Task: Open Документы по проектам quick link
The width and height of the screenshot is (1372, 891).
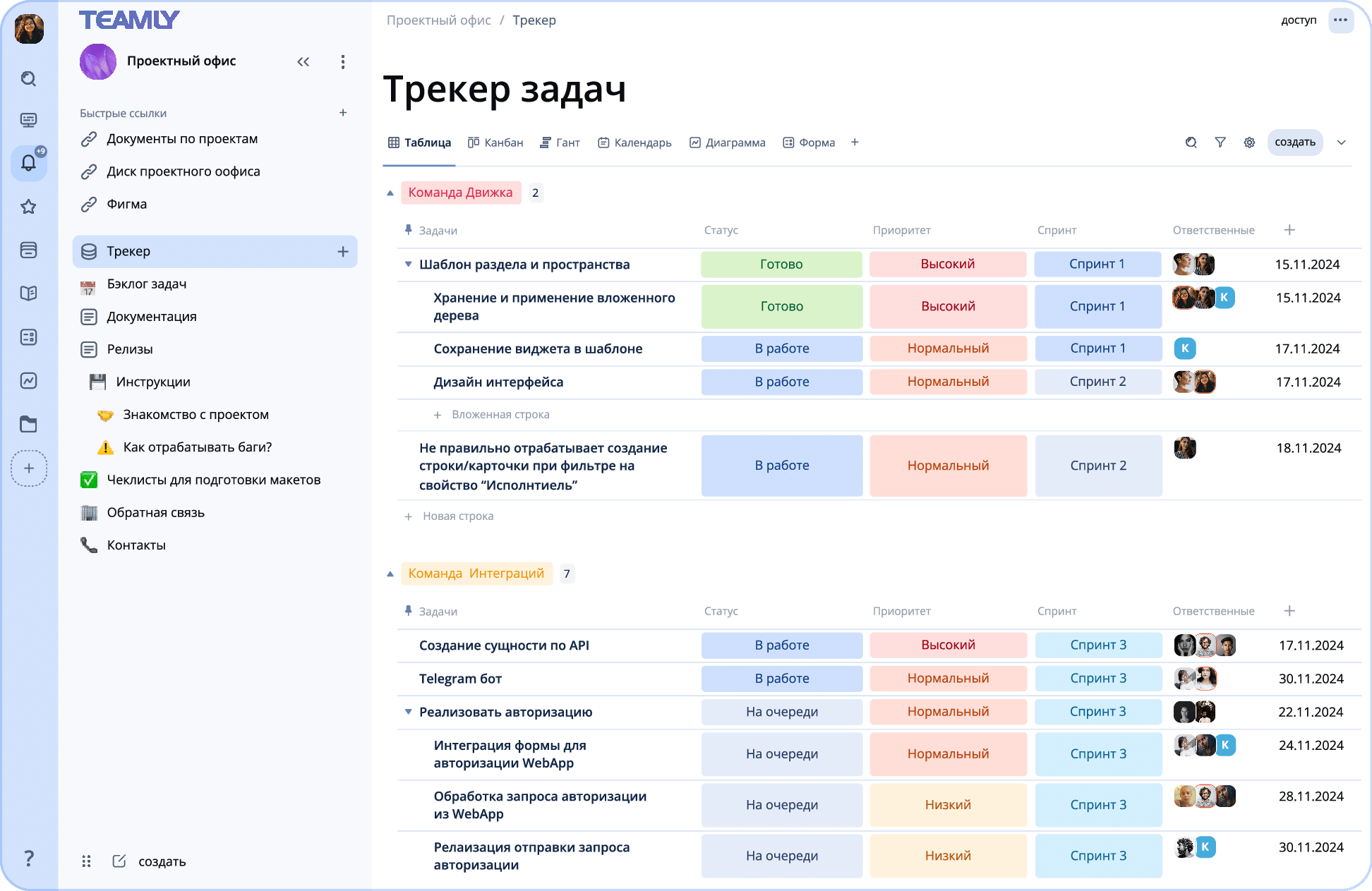Action: (182, 139)
